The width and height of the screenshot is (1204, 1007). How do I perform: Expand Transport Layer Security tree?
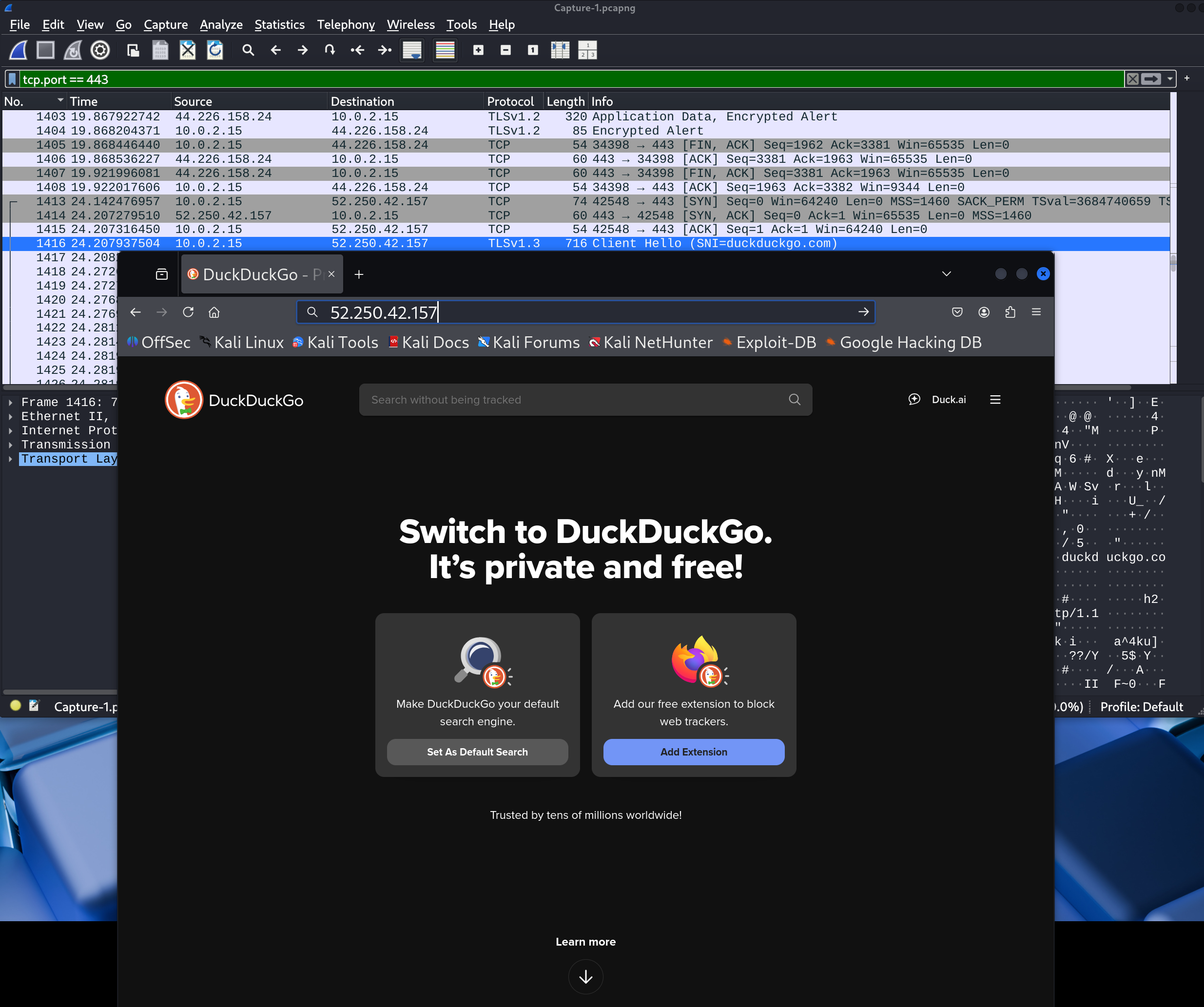pyautogui.click(x=10, y=459)
